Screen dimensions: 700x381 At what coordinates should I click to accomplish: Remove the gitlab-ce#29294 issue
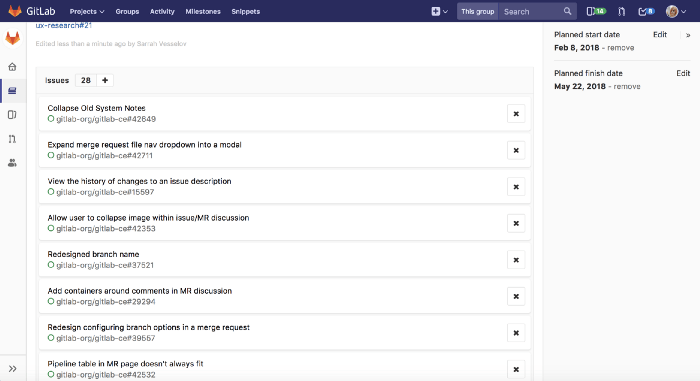coord(516,297)
